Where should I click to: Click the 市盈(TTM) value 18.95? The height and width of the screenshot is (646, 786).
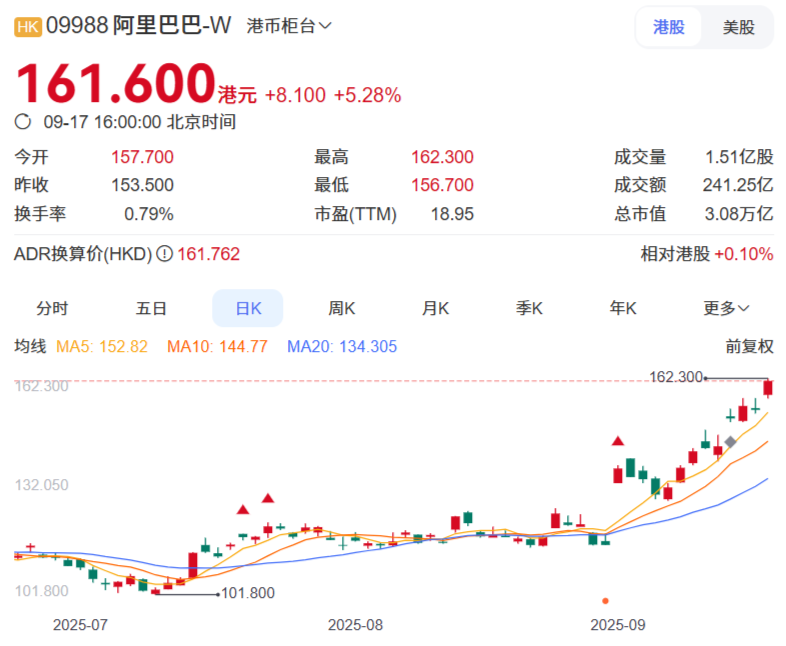click(x=452, y=214)
